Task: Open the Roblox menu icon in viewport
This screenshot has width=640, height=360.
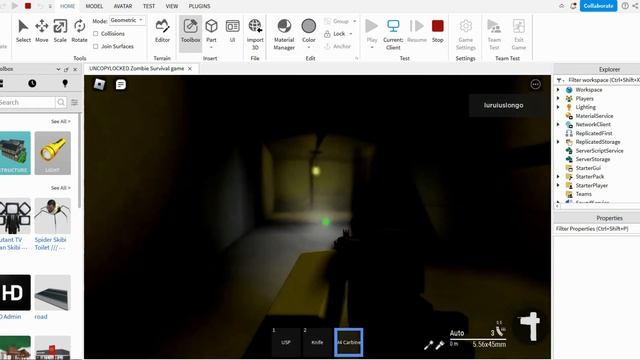Action: (99, 84)
